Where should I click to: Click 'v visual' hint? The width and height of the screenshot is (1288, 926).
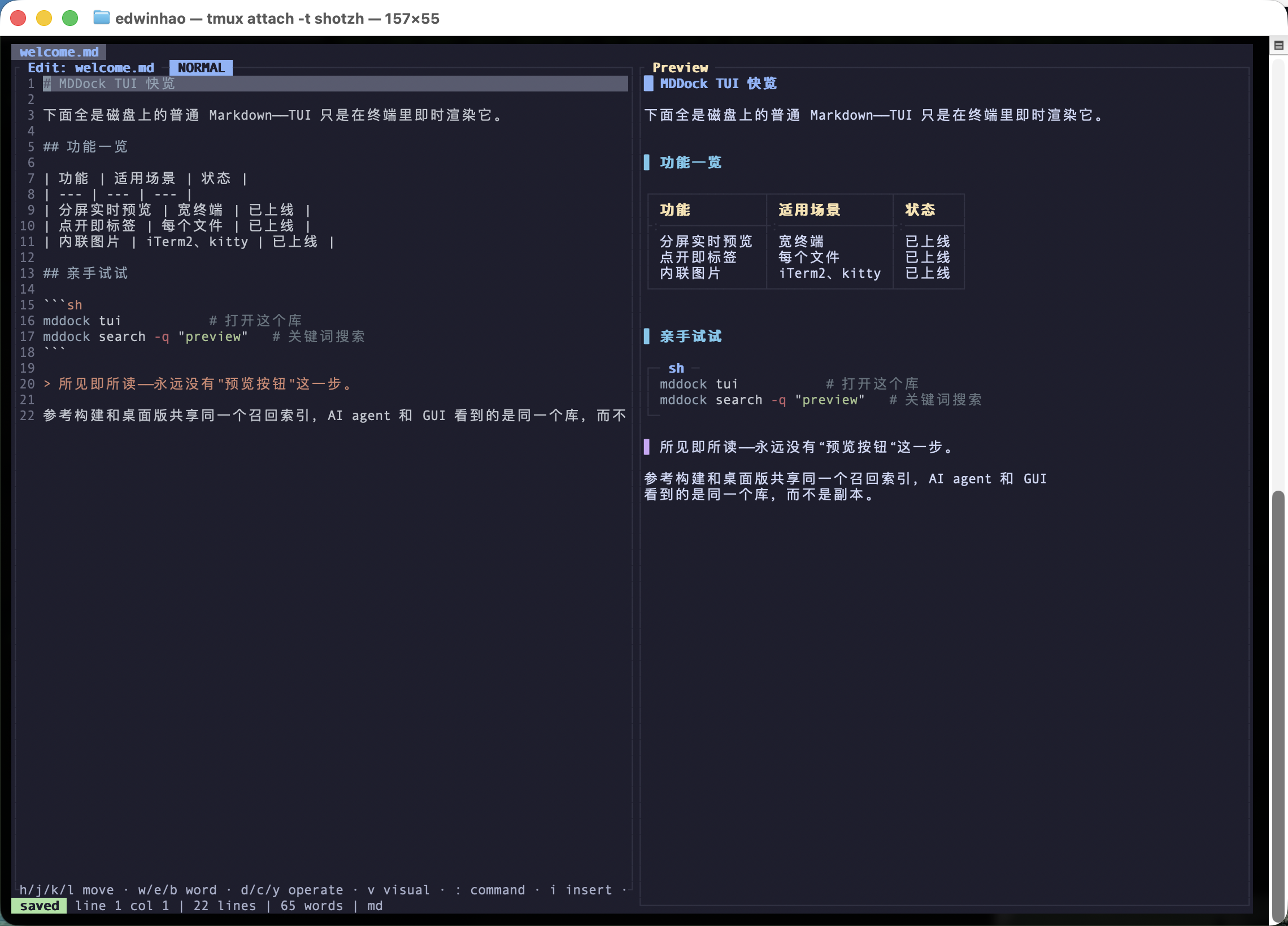(399, 890)
